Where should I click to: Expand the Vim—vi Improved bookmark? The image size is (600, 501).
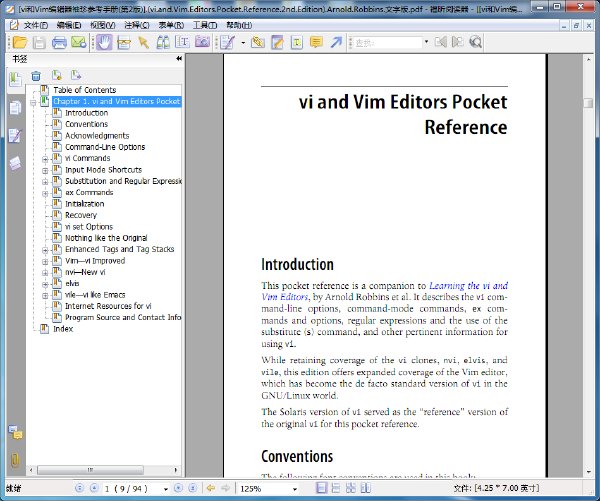tap(45, 261)
